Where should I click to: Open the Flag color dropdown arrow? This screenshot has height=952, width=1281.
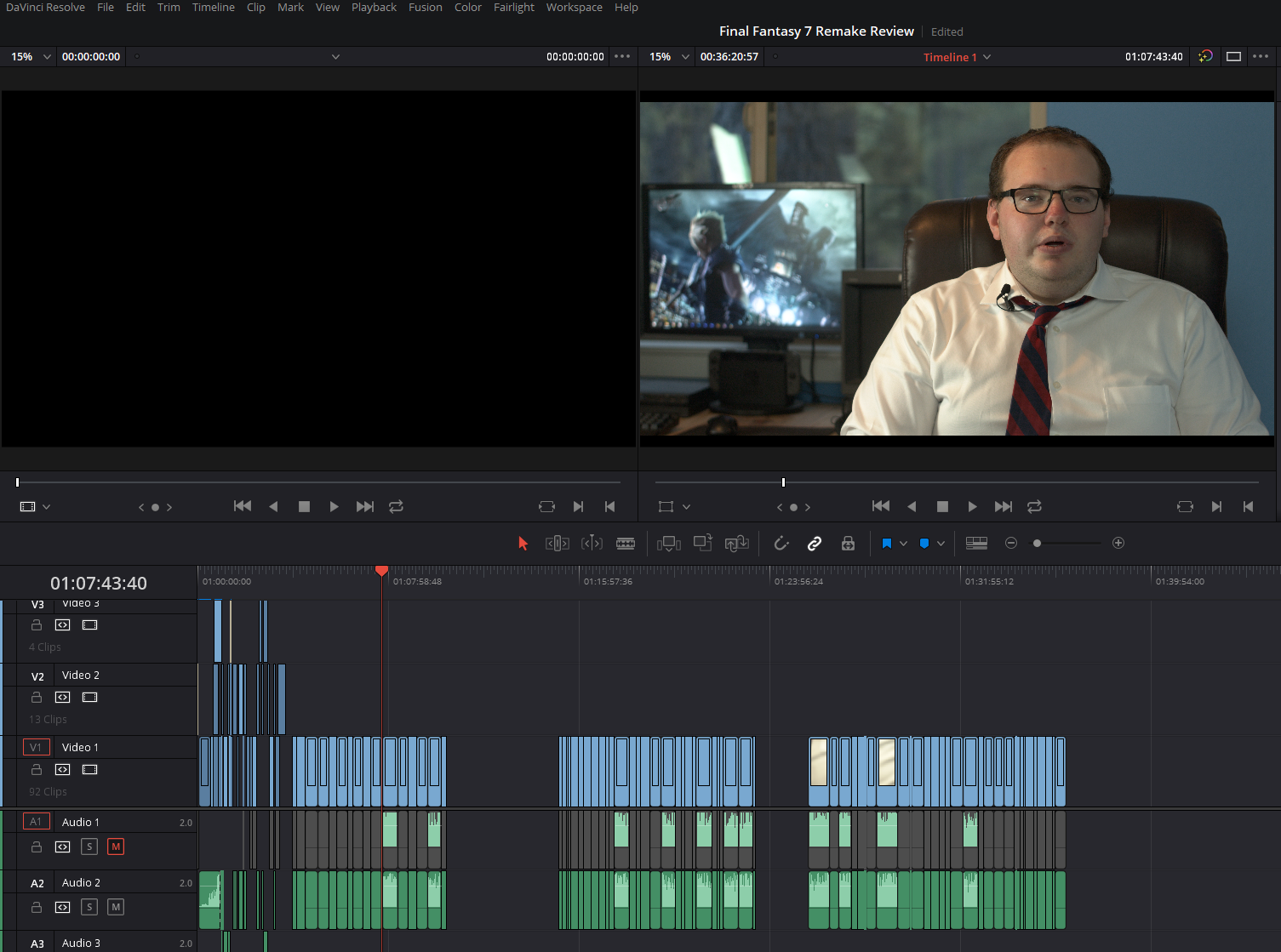click(x=903, y=543)
